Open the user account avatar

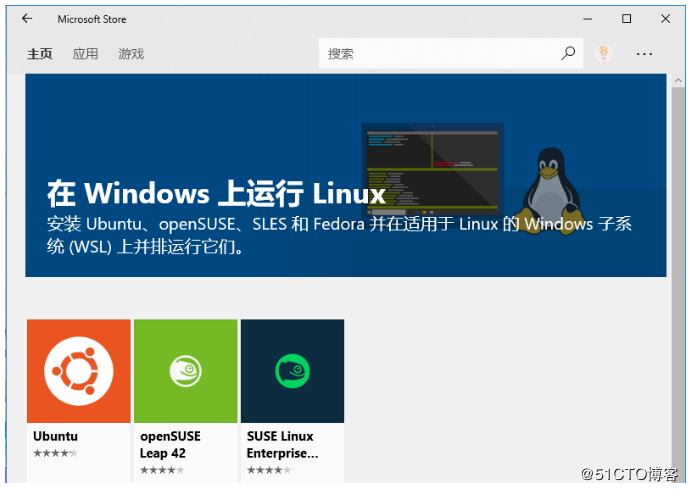[604, 54]
